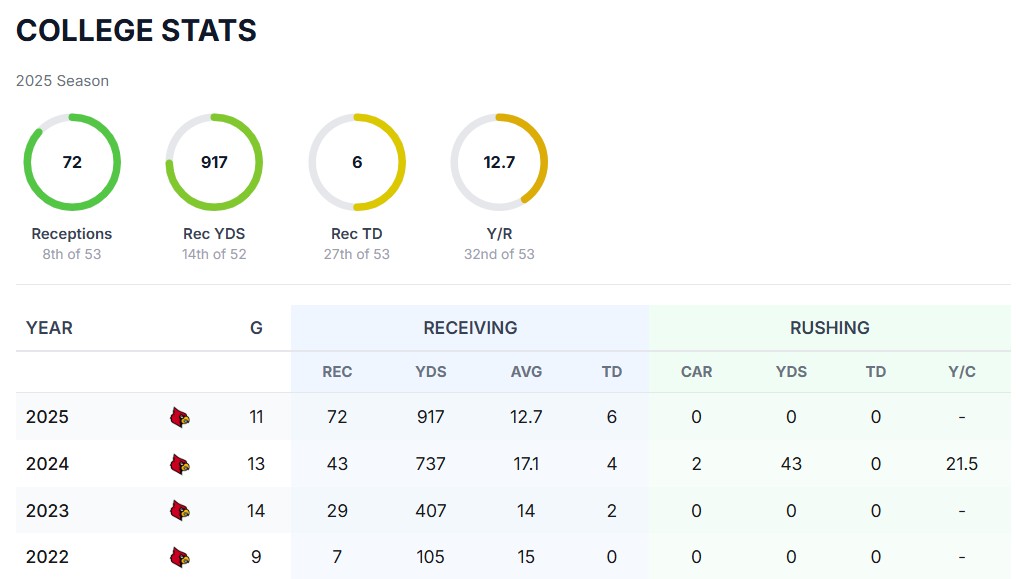Click the Y/C column header
Screen dimensions: 1016x579
[962, 371]
